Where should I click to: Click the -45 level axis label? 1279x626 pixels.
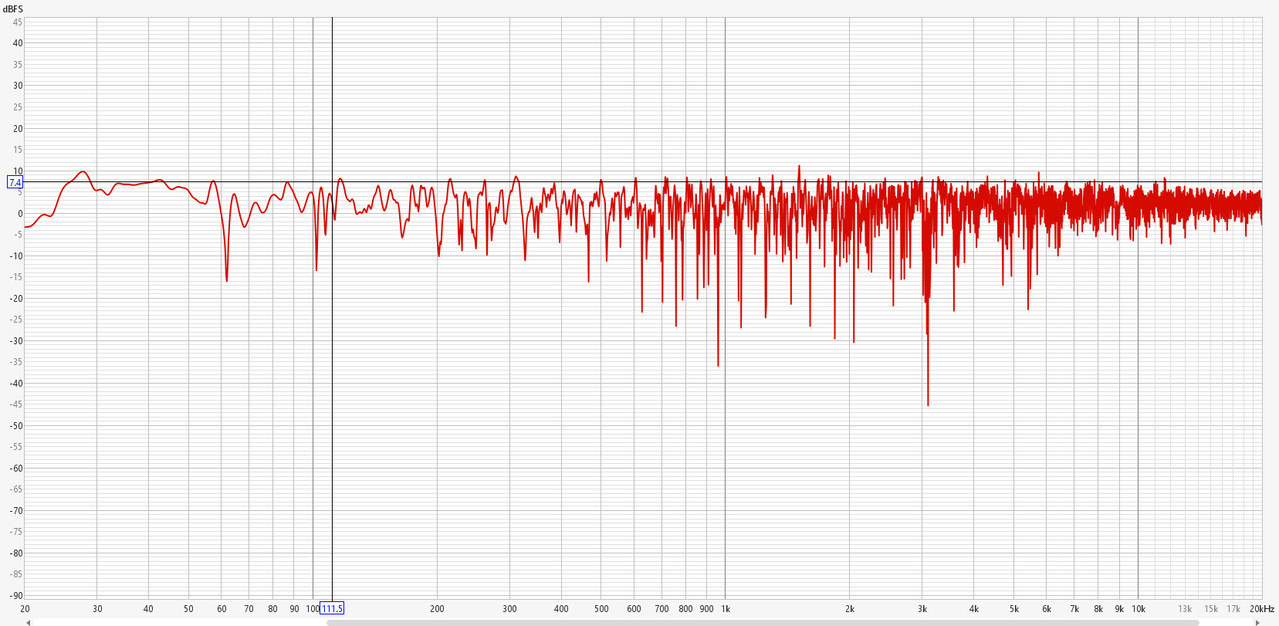click(x=15, y=404)
